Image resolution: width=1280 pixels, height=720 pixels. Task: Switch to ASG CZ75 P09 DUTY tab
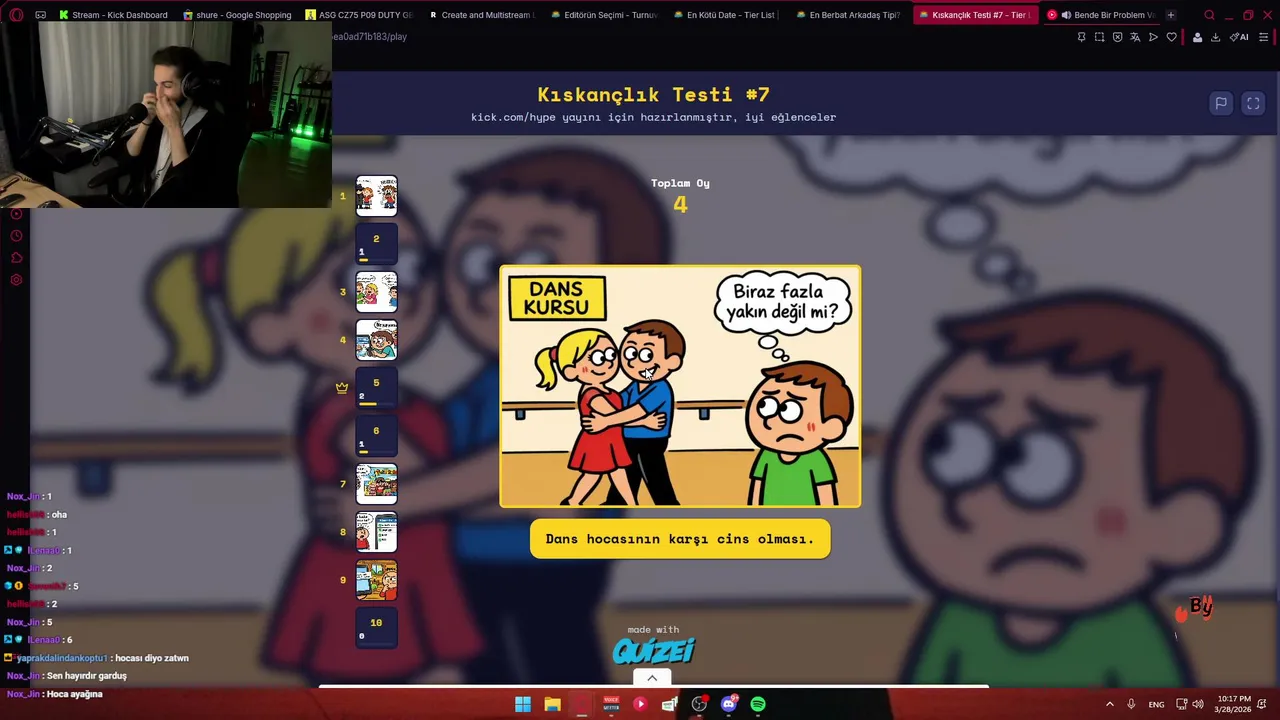(x=359, y=15)
